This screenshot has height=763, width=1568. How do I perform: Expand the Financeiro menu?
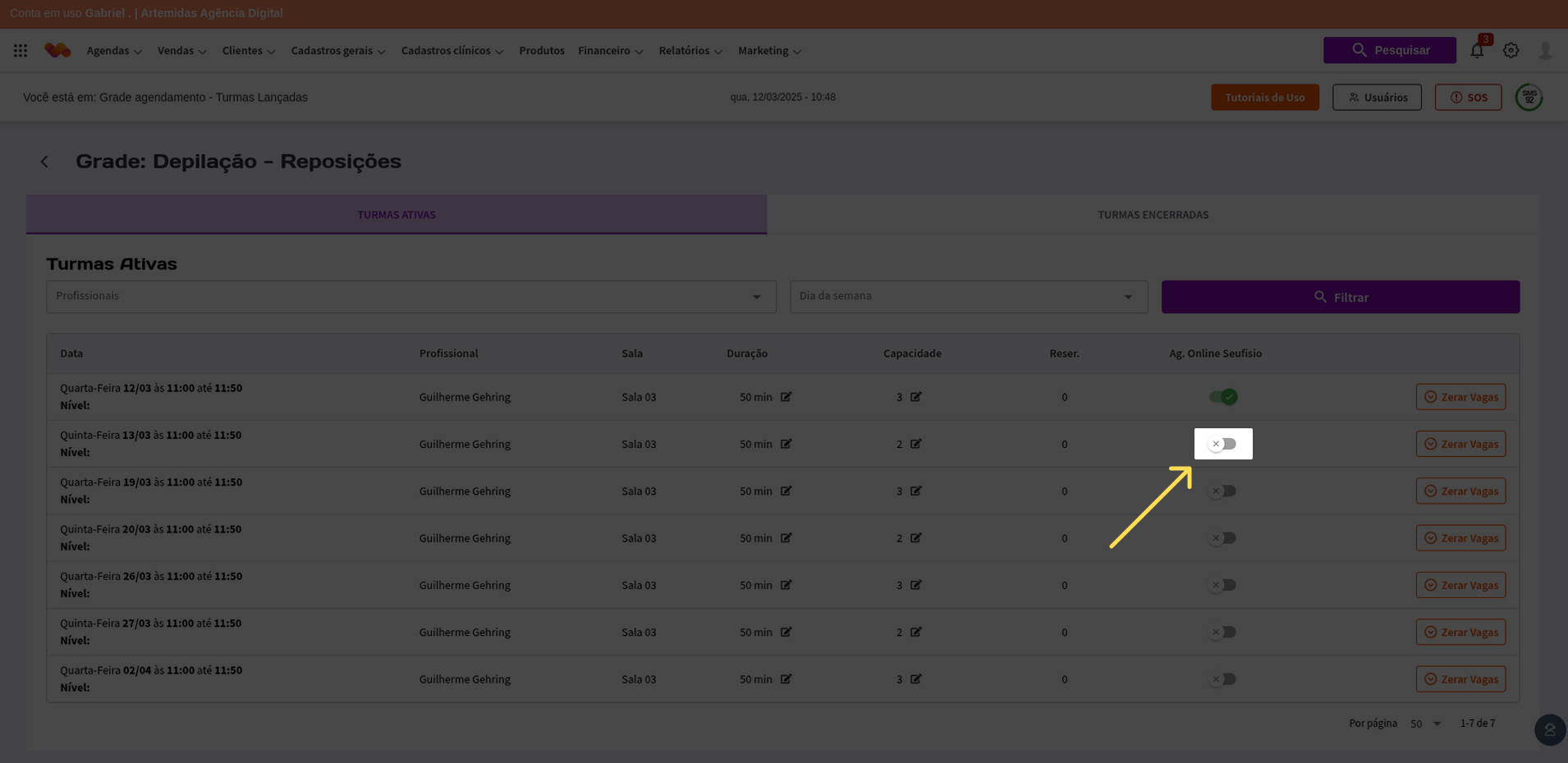tap(611, 51)
